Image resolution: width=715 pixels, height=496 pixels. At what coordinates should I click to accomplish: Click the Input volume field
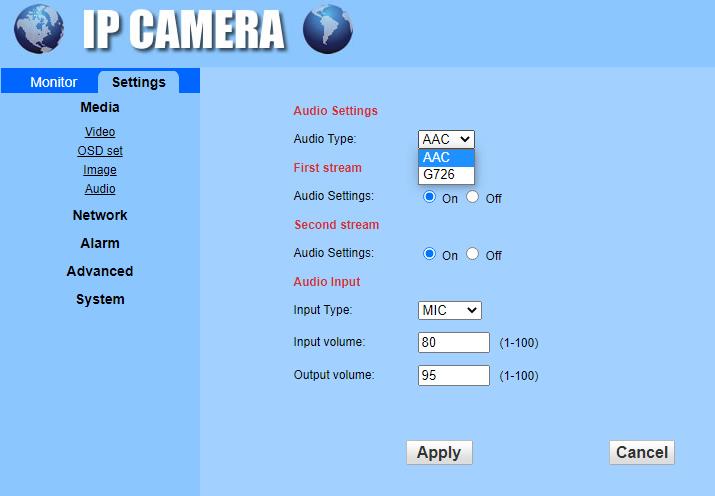click(x=454, y=343)
